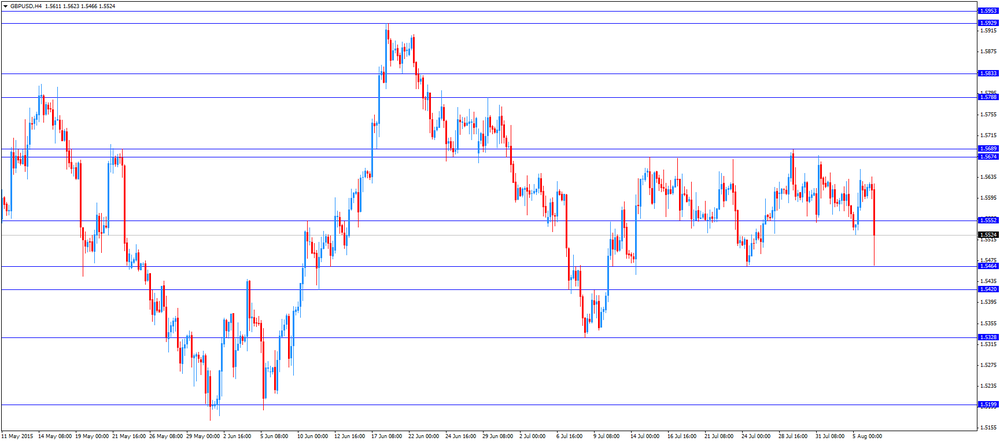
Task: Select the 1.5328 horizontal line price label
Action: coord(987,337)
